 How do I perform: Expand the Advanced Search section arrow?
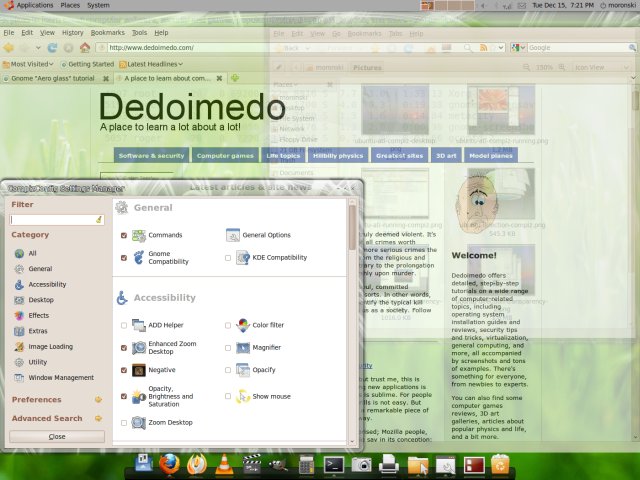tap(98, 418)
